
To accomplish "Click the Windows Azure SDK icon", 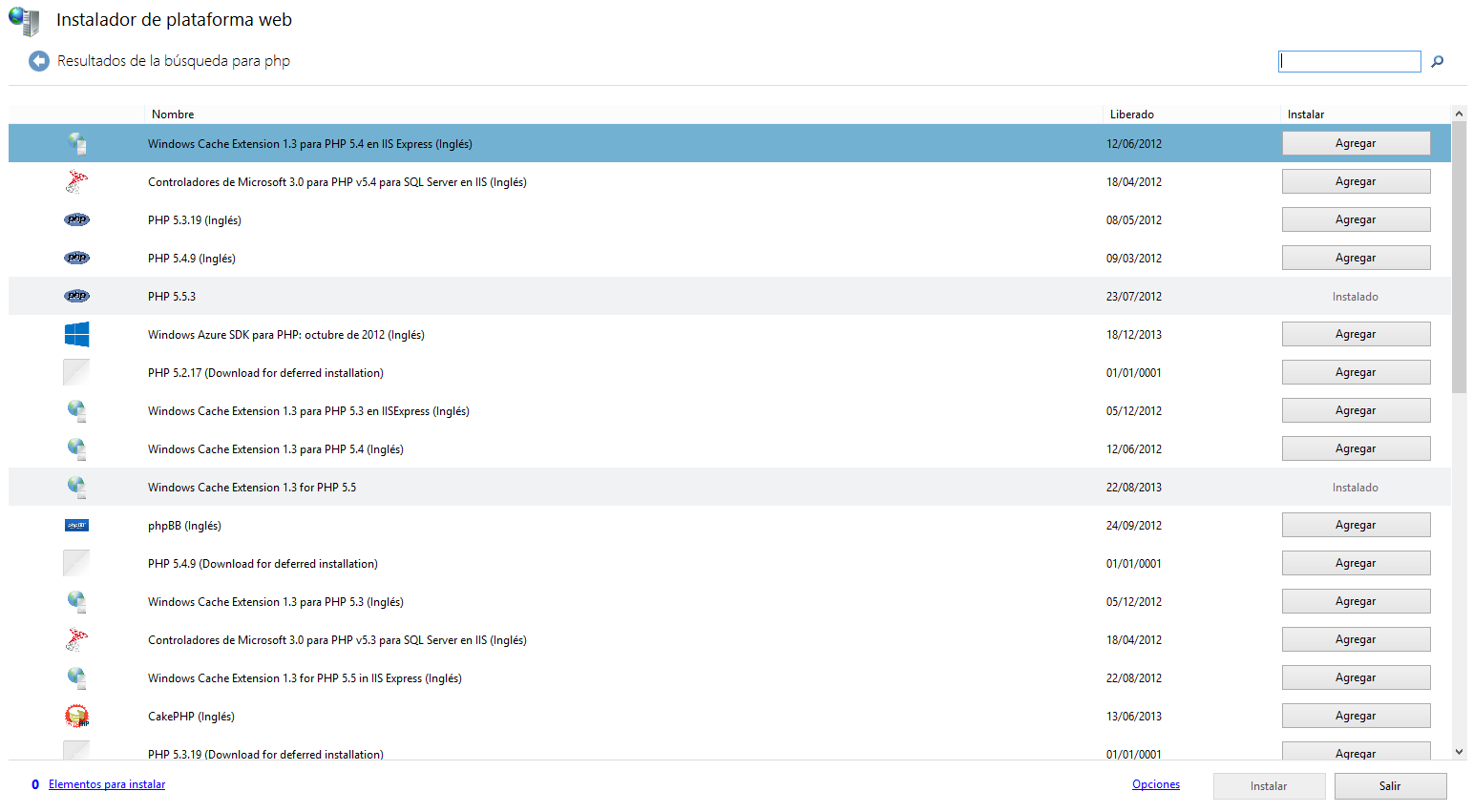I will click(76, 334).
